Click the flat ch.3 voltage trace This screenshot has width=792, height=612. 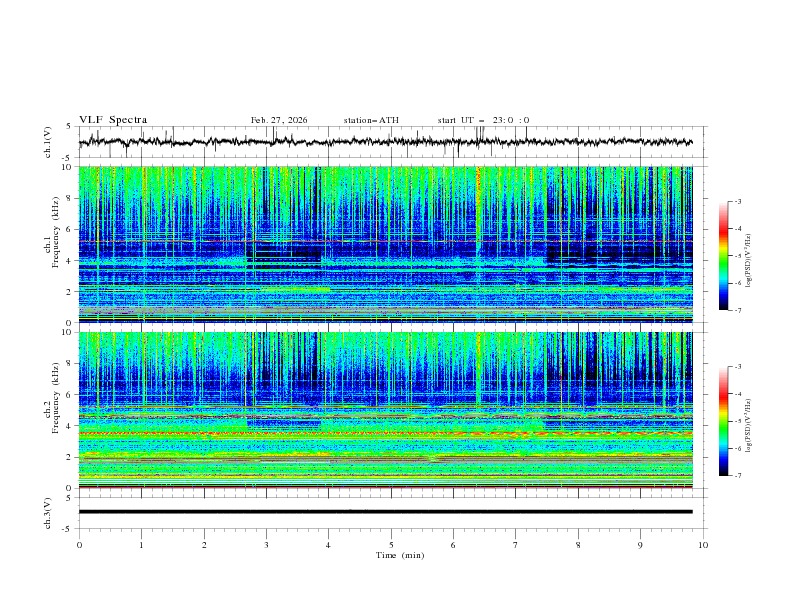tap(385, 512)
